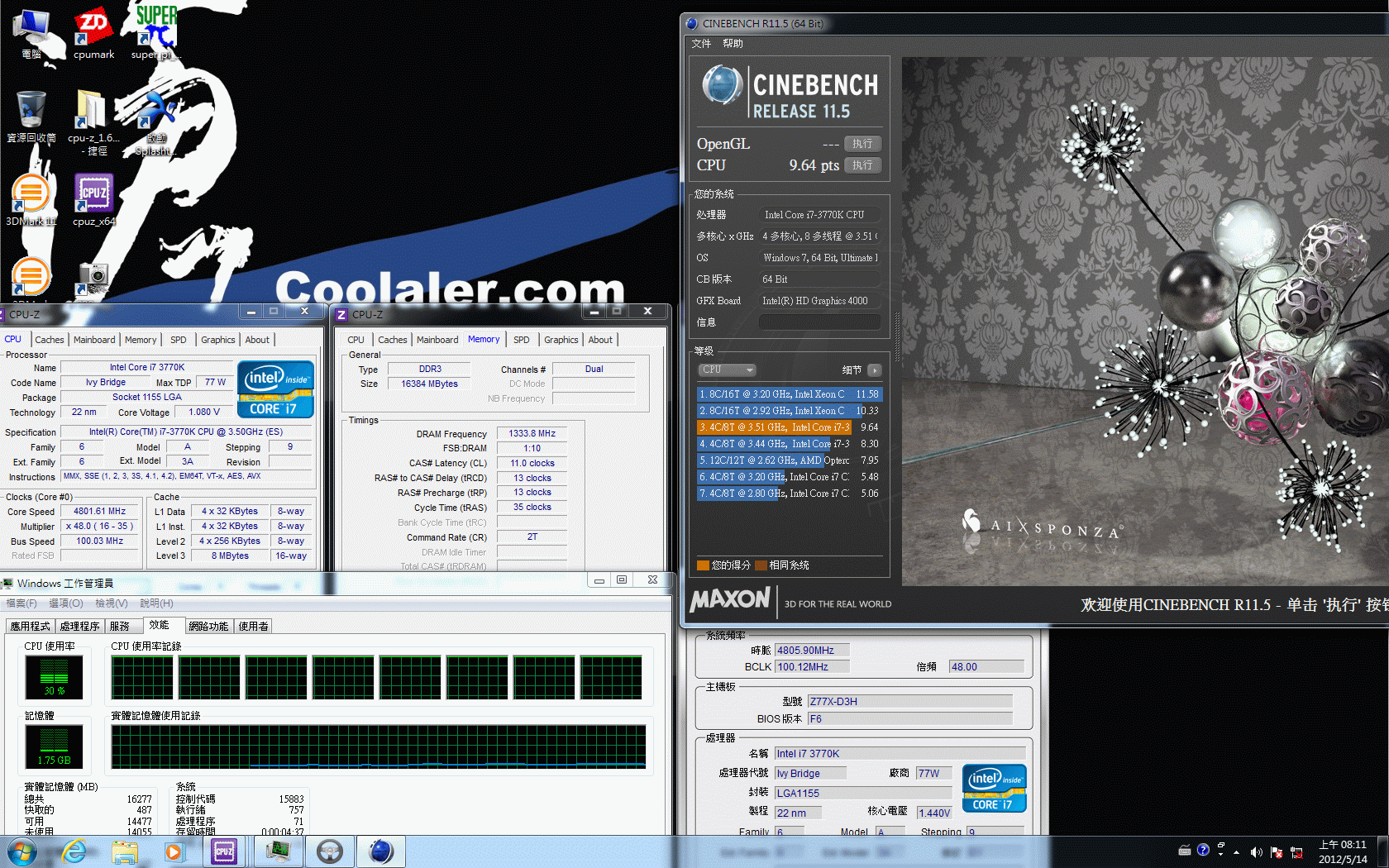Screen dimensions: 1389x868
Task: Switch to 應用程式 tab in Task Manager
Action: pyautogui.click(x=31, y=627)
